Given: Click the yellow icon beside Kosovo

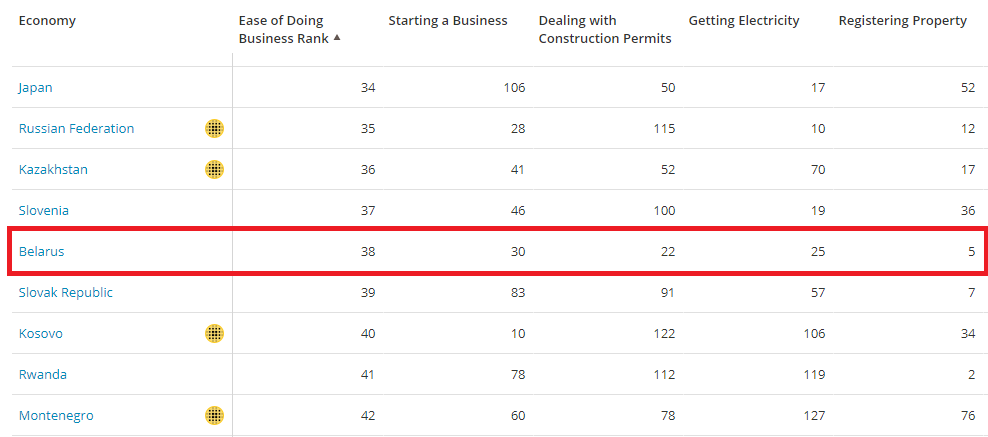Looking at the screenshot, I should click(214, 333).
